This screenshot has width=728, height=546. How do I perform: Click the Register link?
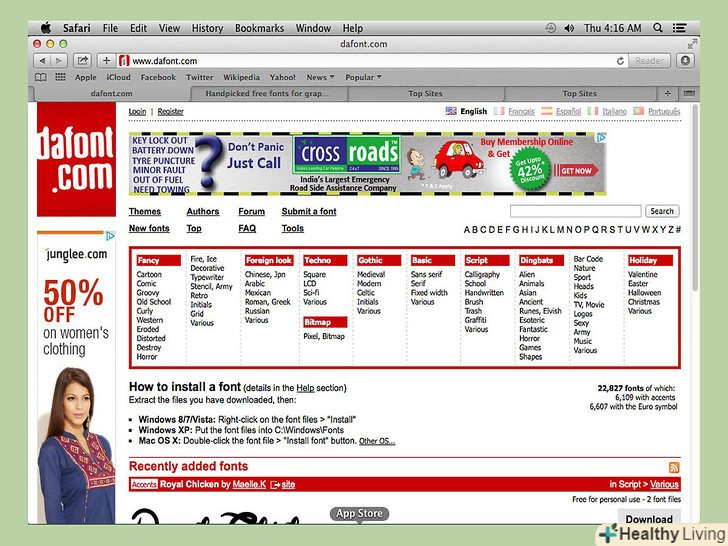(x=170, y=111)
